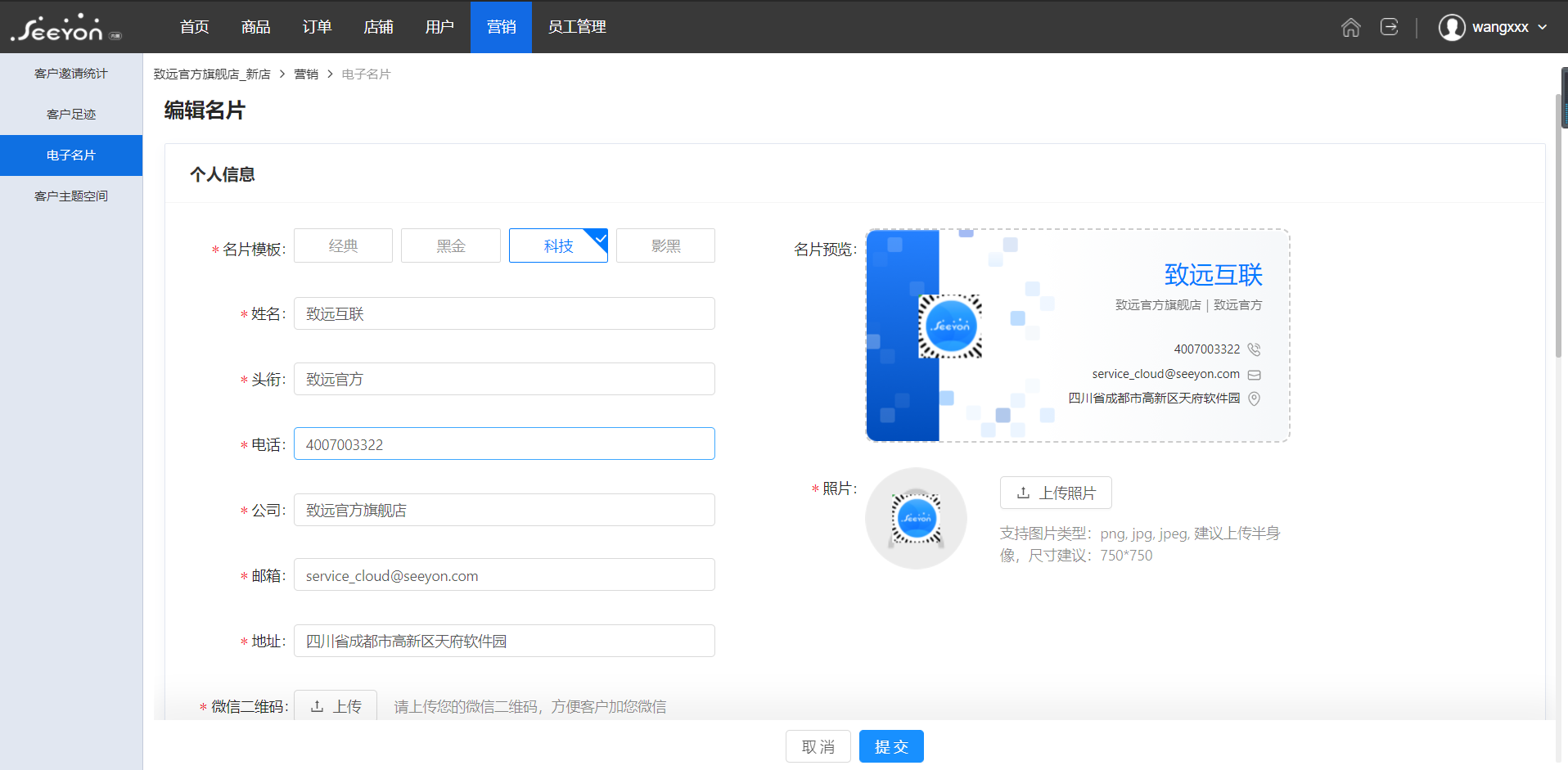Open the 店铺 top menu
Image resolution: width=1568 pixels, height=770 pixels.
pyautogui.click(x=378, y=27)
